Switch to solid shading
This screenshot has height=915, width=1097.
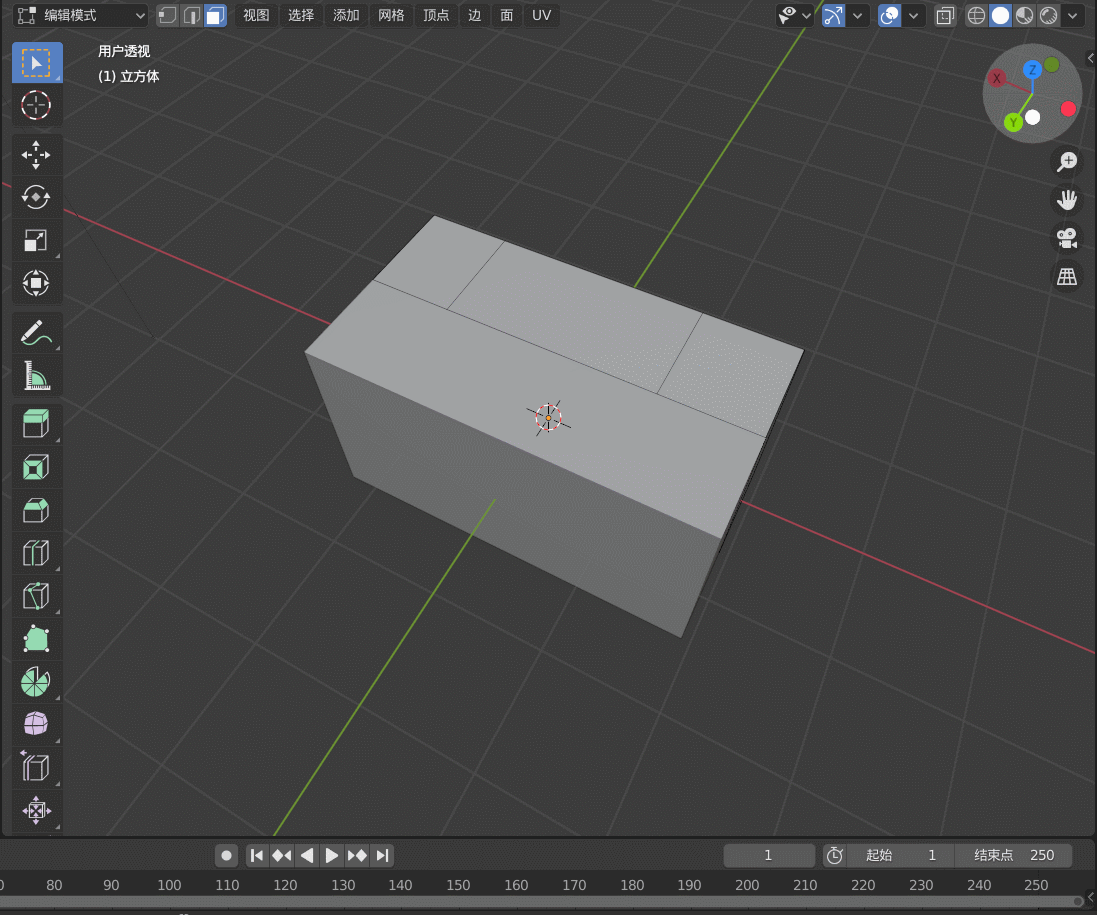coord(1000,15)
